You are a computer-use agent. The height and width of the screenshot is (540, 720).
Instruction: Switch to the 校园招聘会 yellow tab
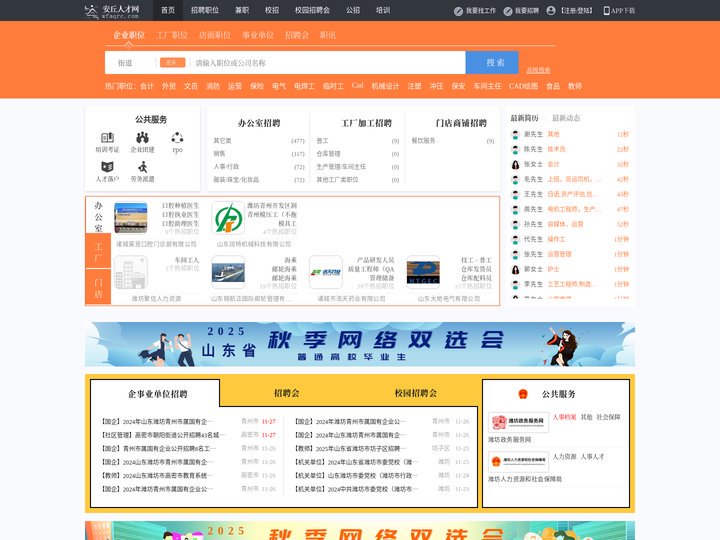(416, 393)
